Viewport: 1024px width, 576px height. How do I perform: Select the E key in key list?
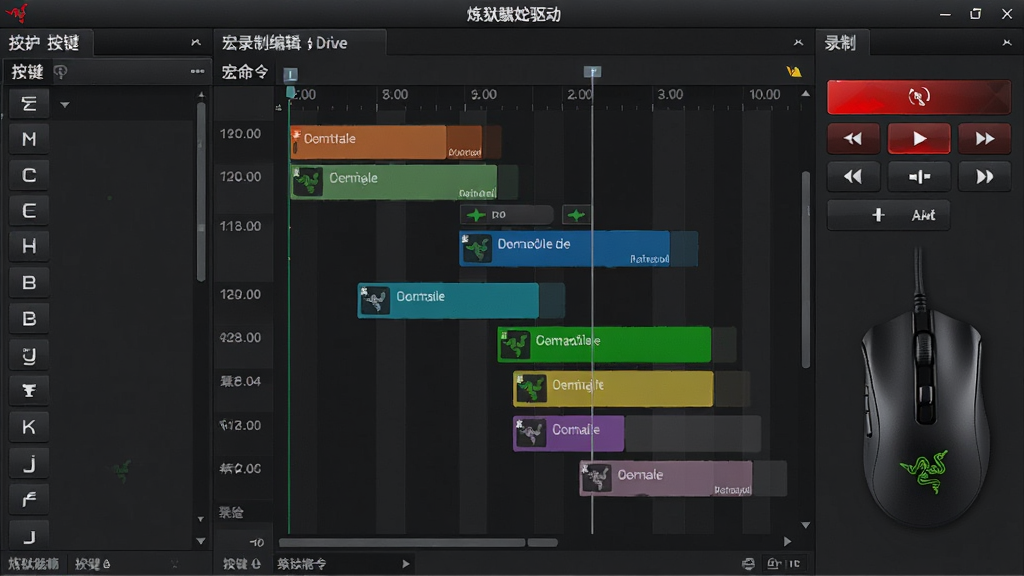[29, 211]
